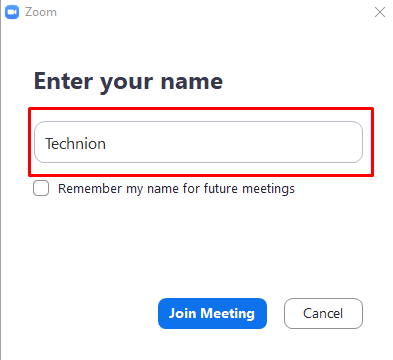Click the name field containing Technion

pos(198,142)
